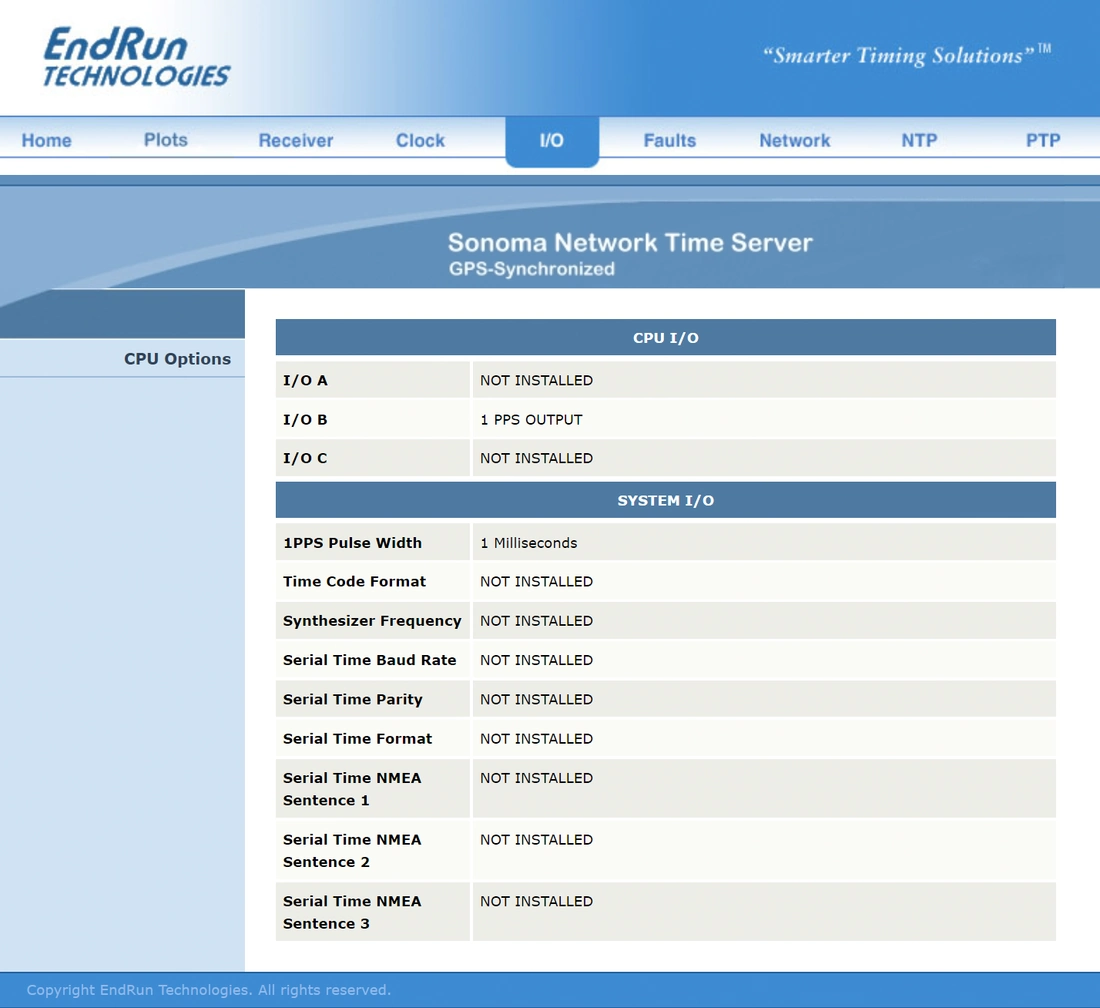Select the I/O C row label
The image size is (1100, 1008).
[305, 458]
